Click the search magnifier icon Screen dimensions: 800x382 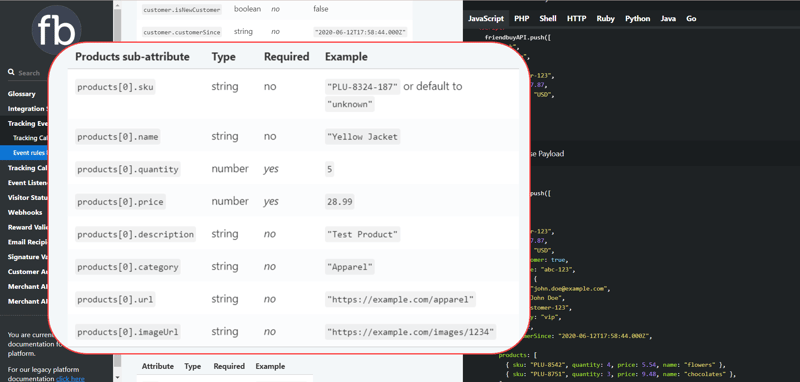coord(11,72)
